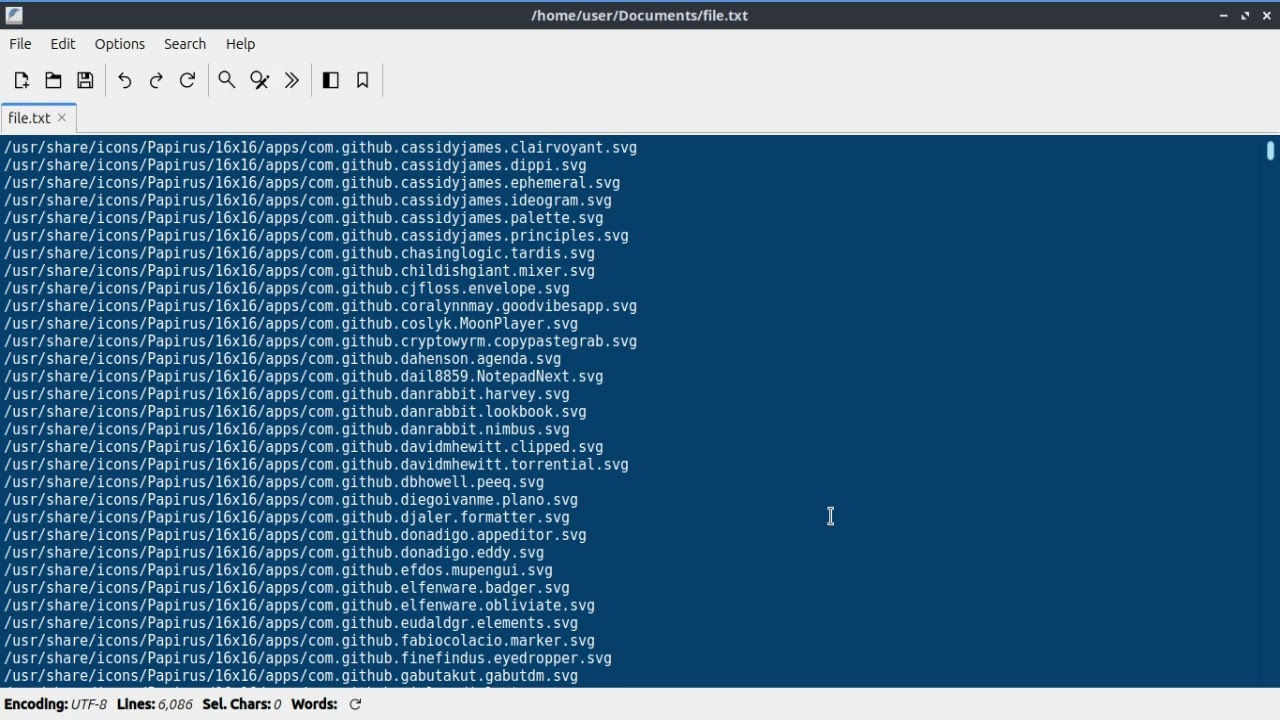Click the line ending efdos.mupengui.svg
The height and width of the screenshot is (720, 1280).
click(x=278, y=570)
